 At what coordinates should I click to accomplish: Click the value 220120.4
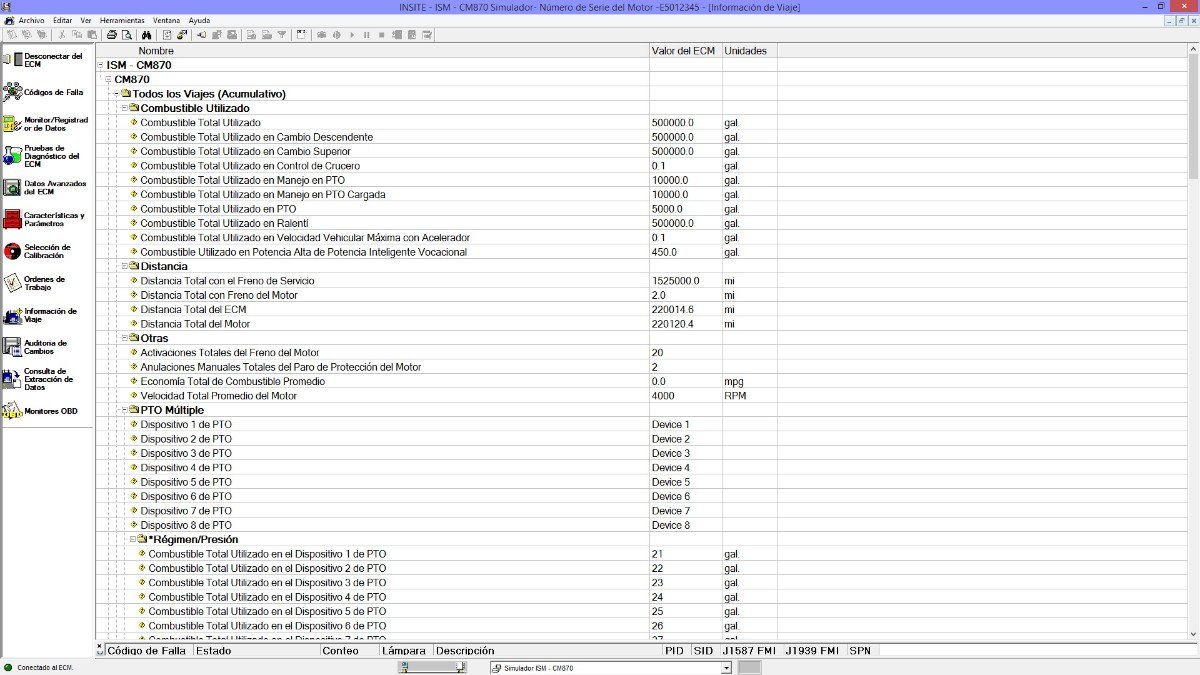point(673,324)
